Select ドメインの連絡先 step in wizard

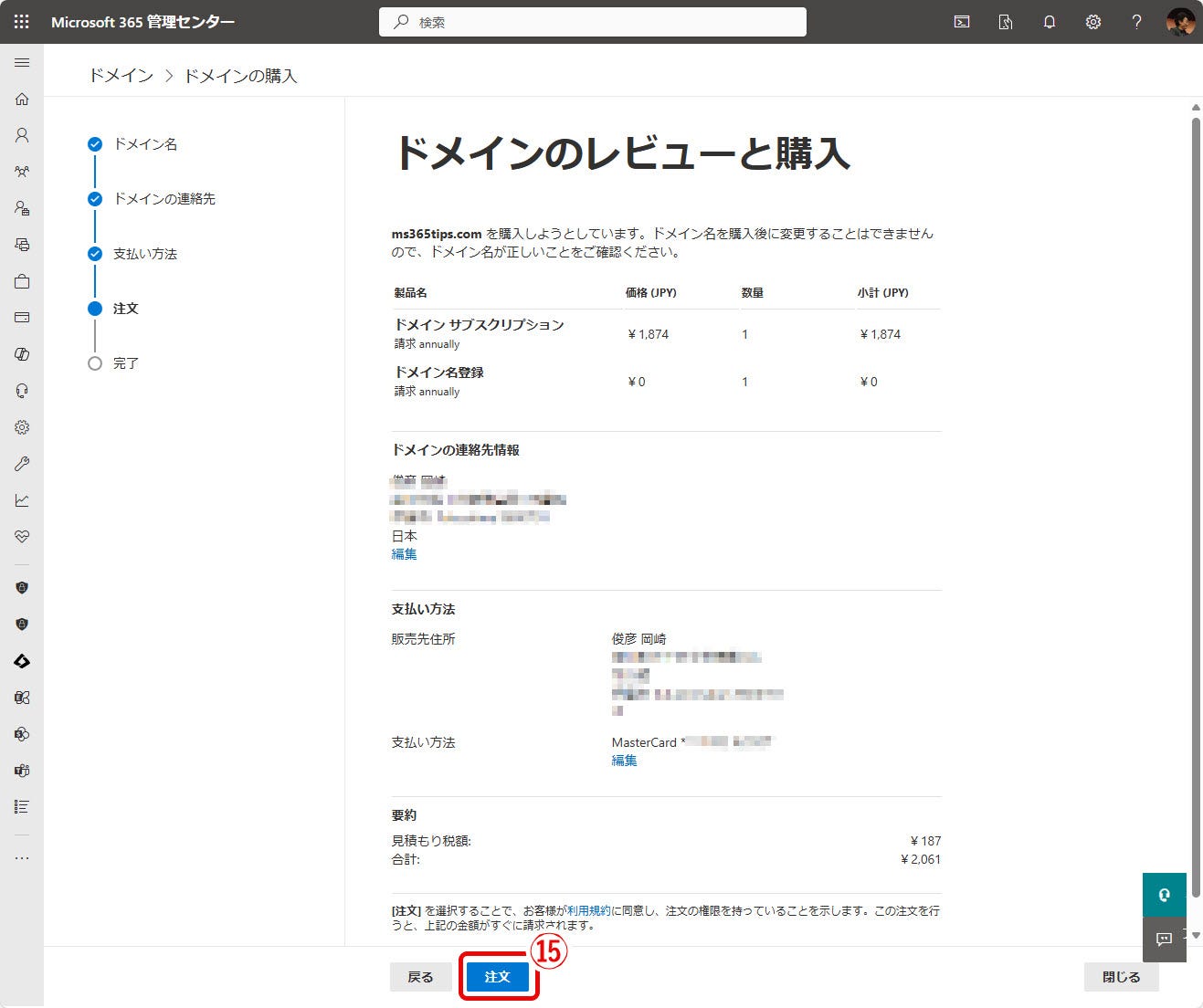152,199
